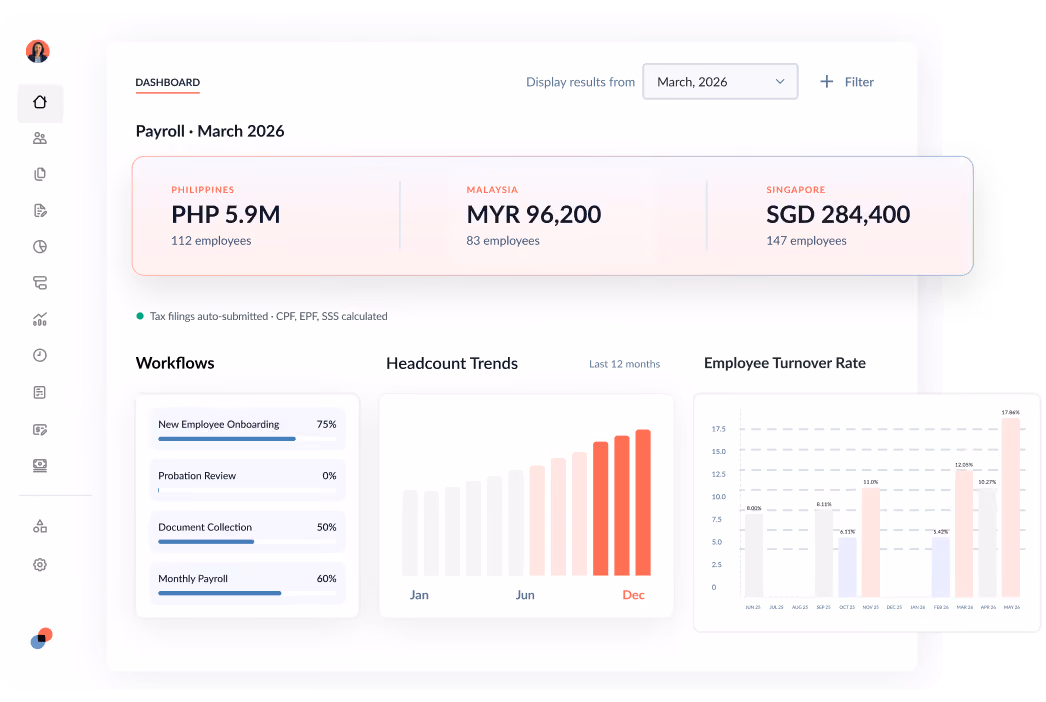Click the Filter button
The width and height of the screenshot is (1046, 702).
[847, 81]
